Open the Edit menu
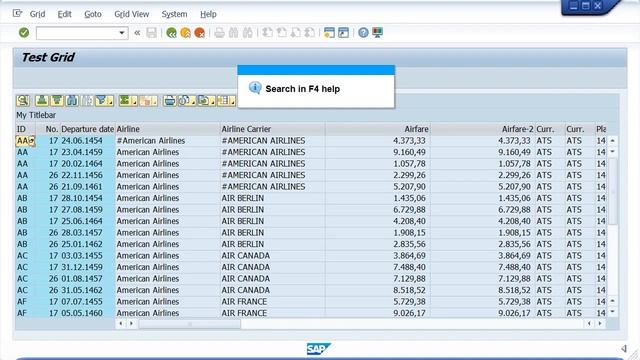Screen dimensions: 640x360 (64, 14)
